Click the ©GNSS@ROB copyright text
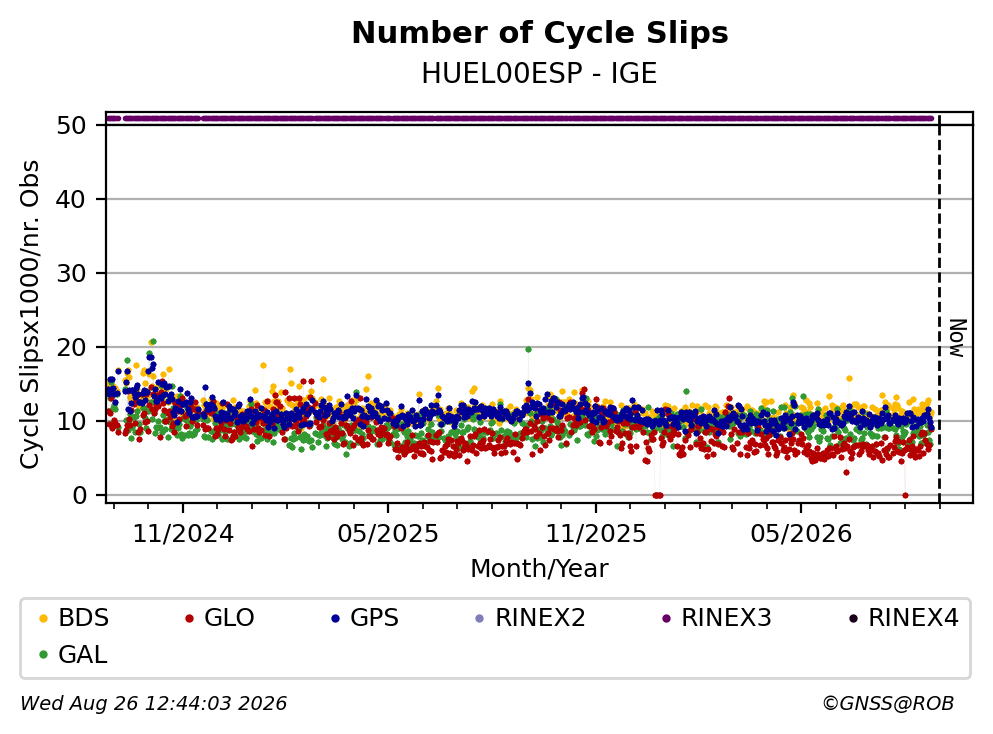Screen dimensions: 993x734 point(888,704)
